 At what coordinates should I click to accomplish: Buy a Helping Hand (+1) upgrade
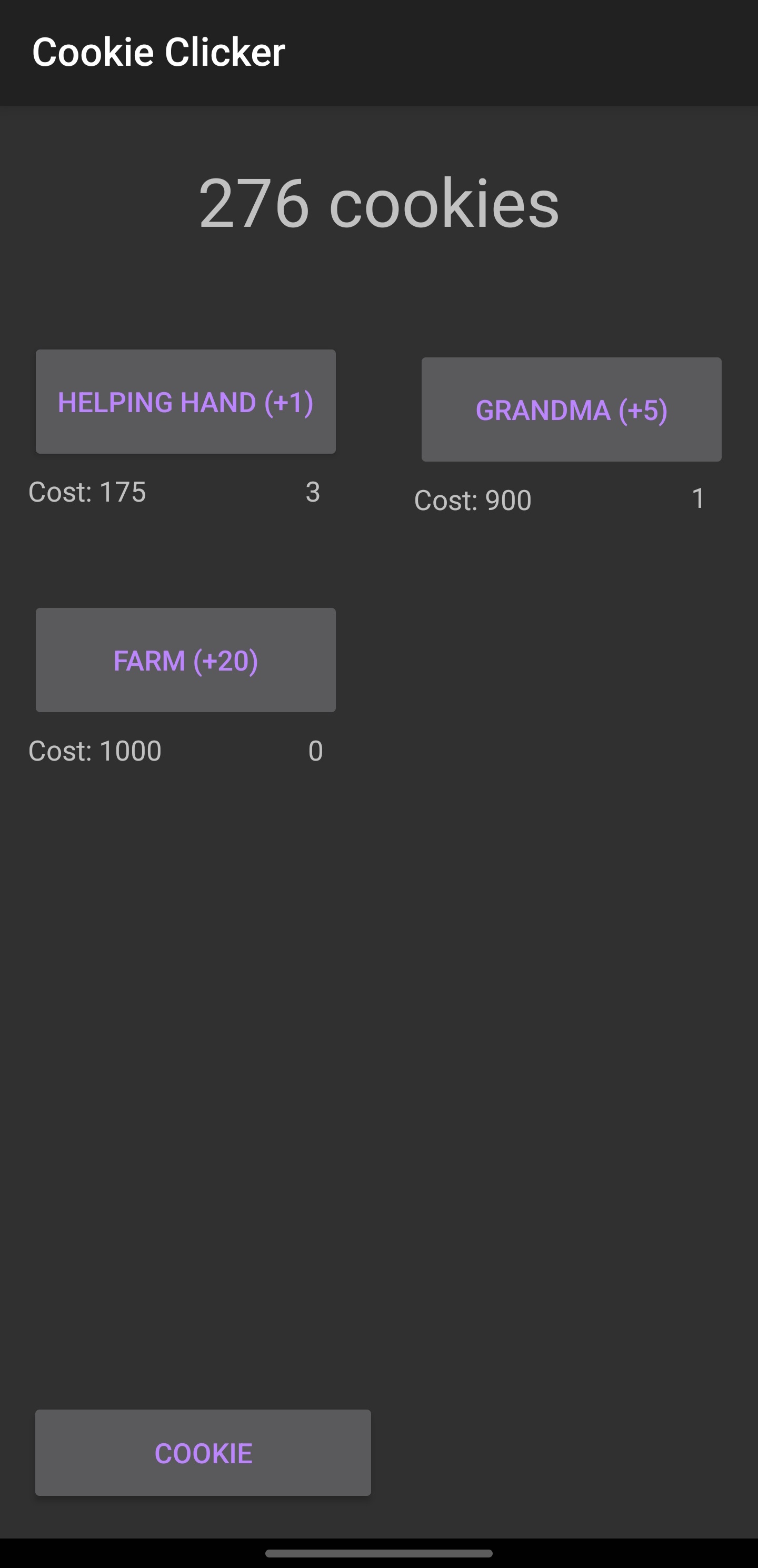click(186, 402)
